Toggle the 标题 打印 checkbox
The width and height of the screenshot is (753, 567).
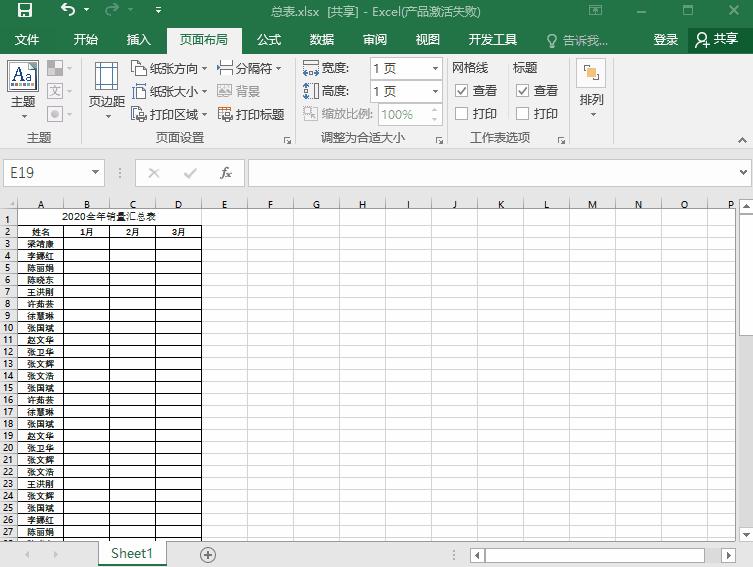pos(522,113)
